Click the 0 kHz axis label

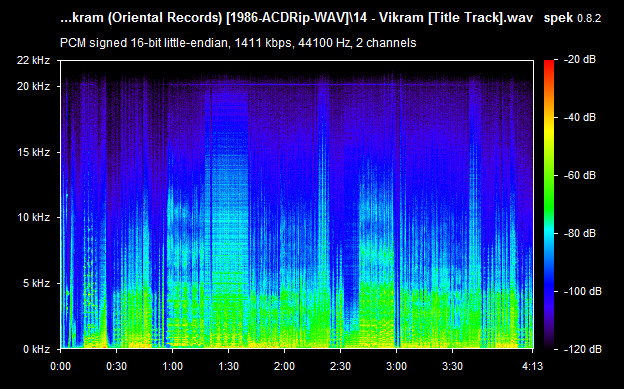(36, 349)
